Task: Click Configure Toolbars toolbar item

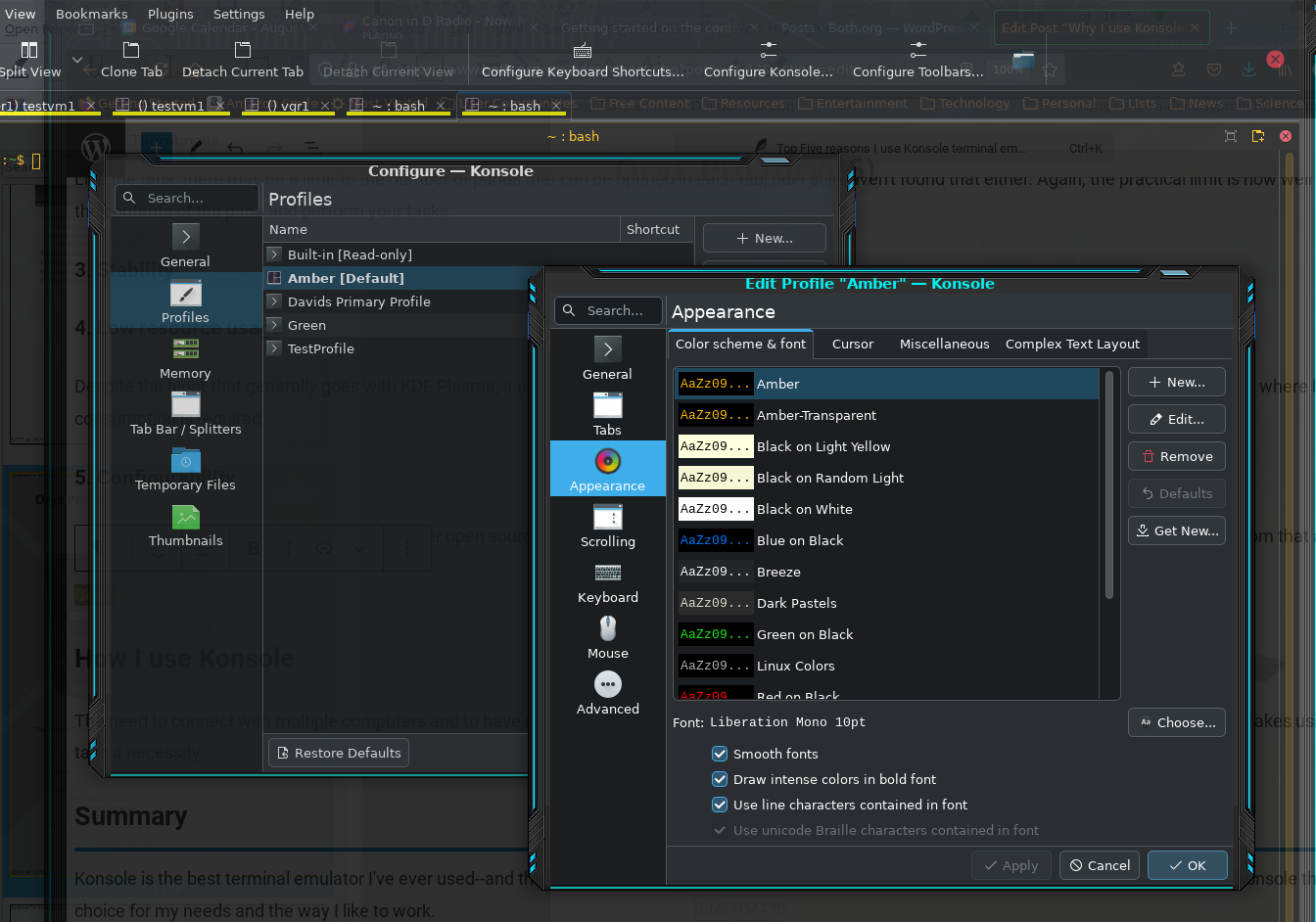Action: click(x=917, y=60)
